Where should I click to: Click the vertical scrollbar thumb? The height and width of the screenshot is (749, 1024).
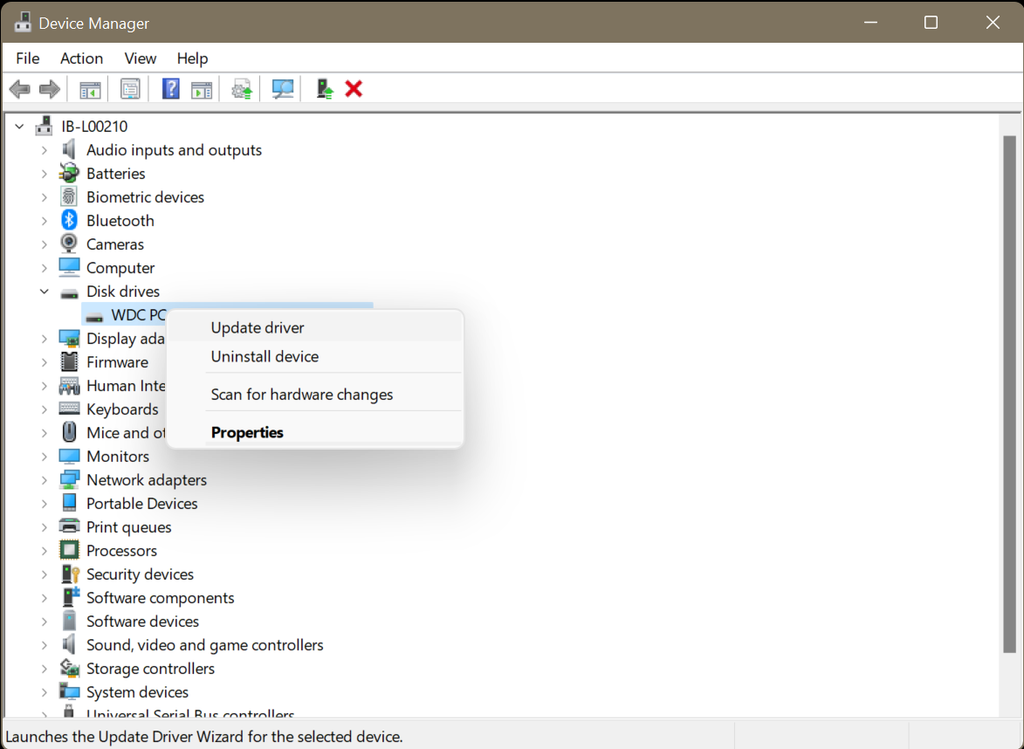tap(1010, 393)
